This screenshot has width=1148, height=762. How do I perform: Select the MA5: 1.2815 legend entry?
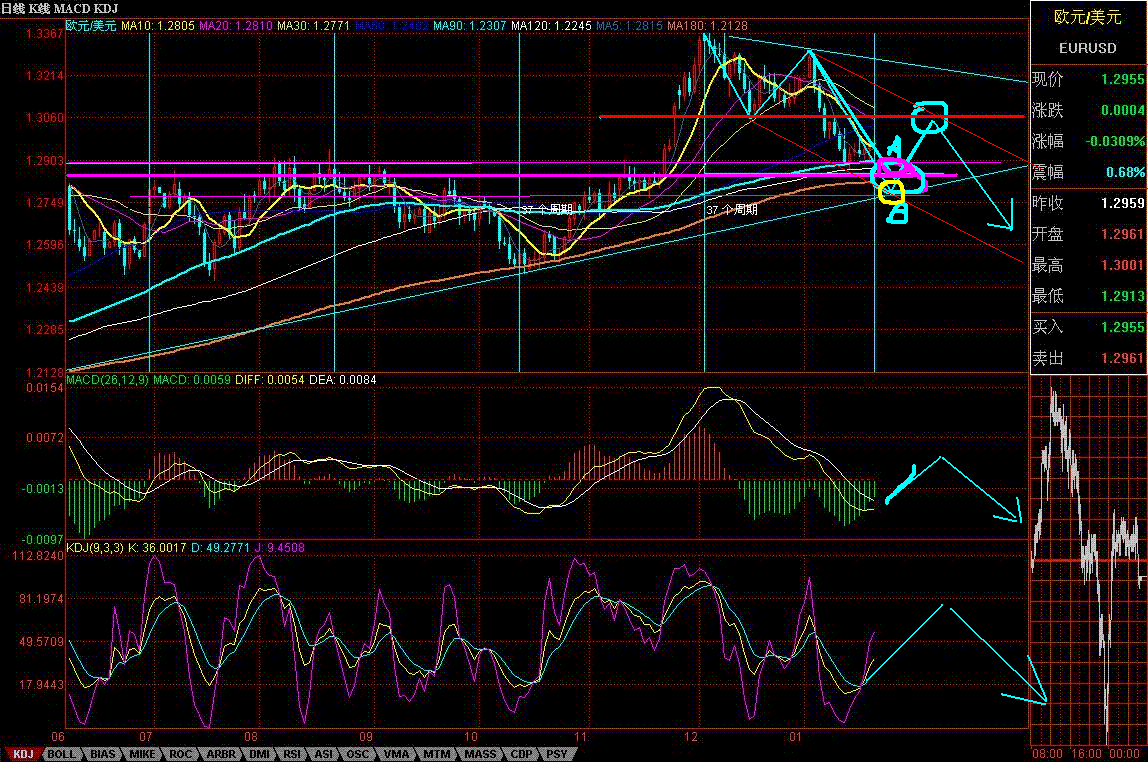(x=630, y=26)
